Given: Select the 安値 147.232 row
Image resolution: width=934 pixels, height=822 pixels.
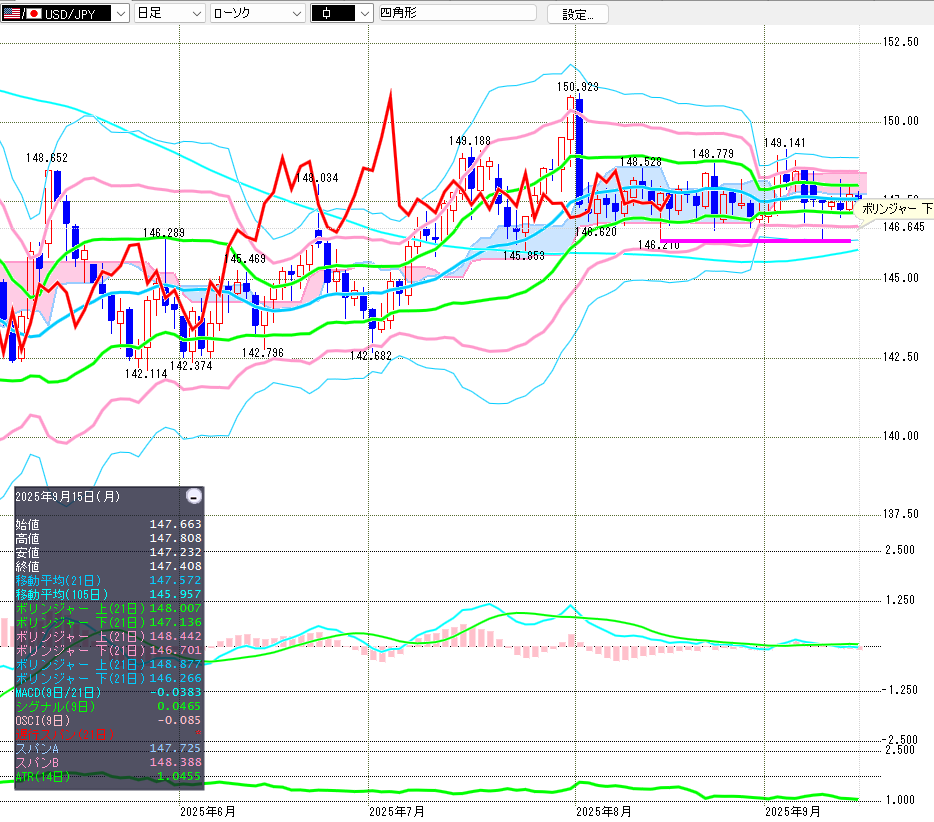Looking at the screenshot, I should point(108,552).
